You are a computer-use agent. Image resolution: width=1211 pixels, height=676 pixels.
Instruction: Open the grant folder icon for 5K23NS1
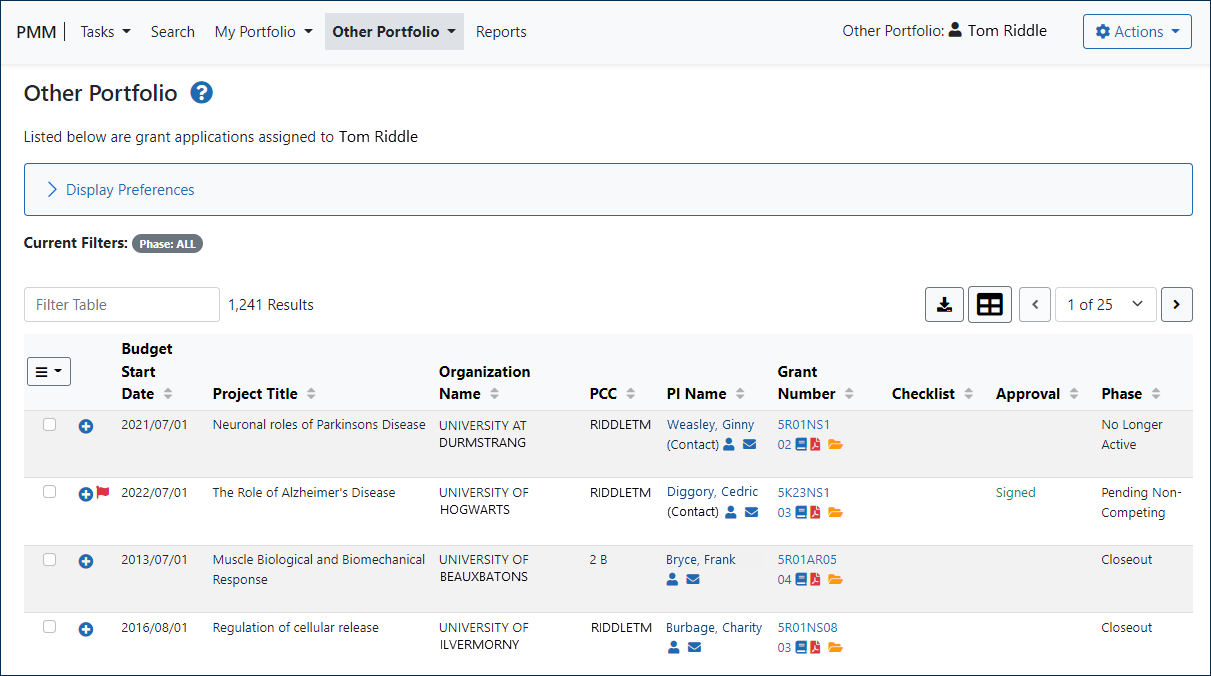pyautogui.click(x=835, y=512)
